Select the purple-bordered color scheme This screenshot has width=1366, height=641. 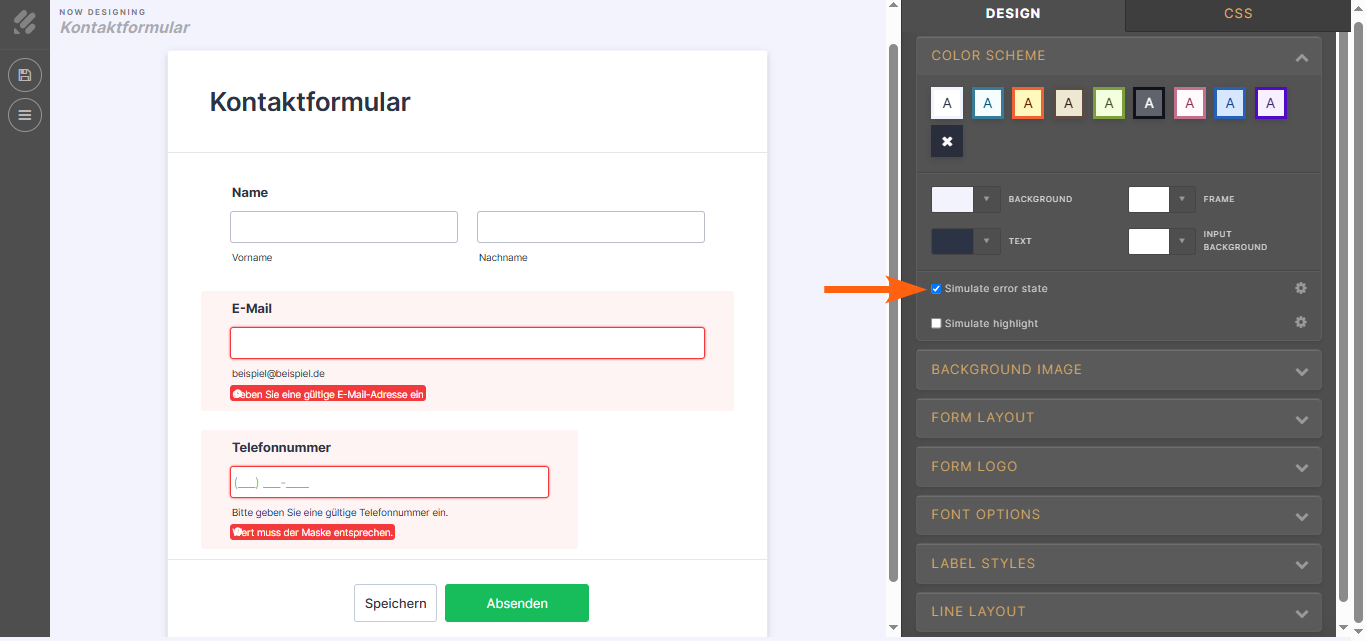coord(1271,102)
